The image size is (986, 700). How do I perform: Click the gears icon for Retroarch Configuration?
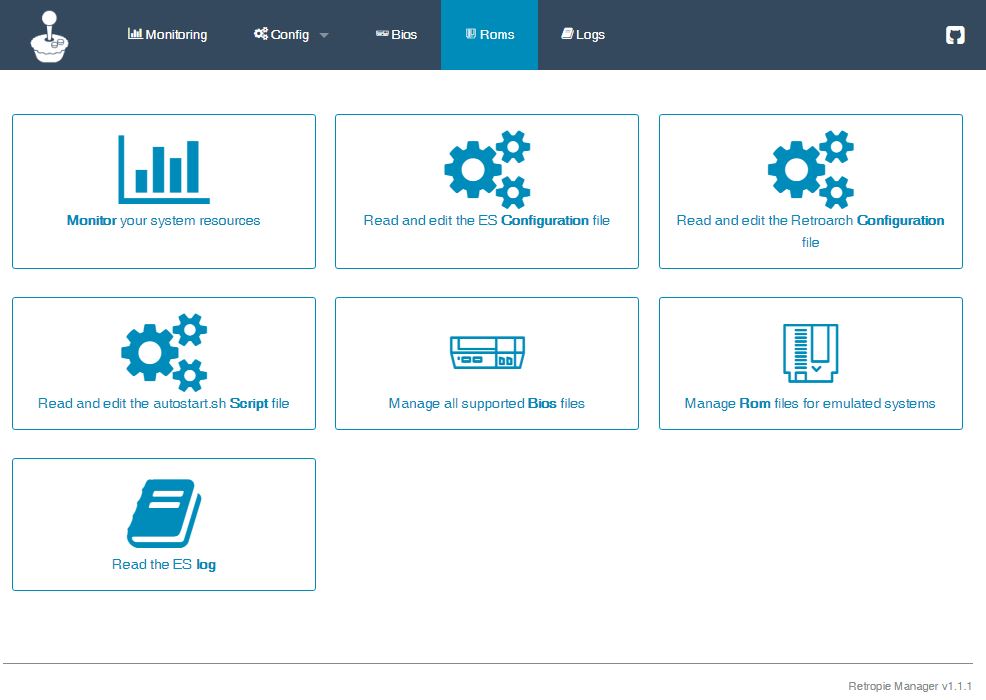pos(810,170)
